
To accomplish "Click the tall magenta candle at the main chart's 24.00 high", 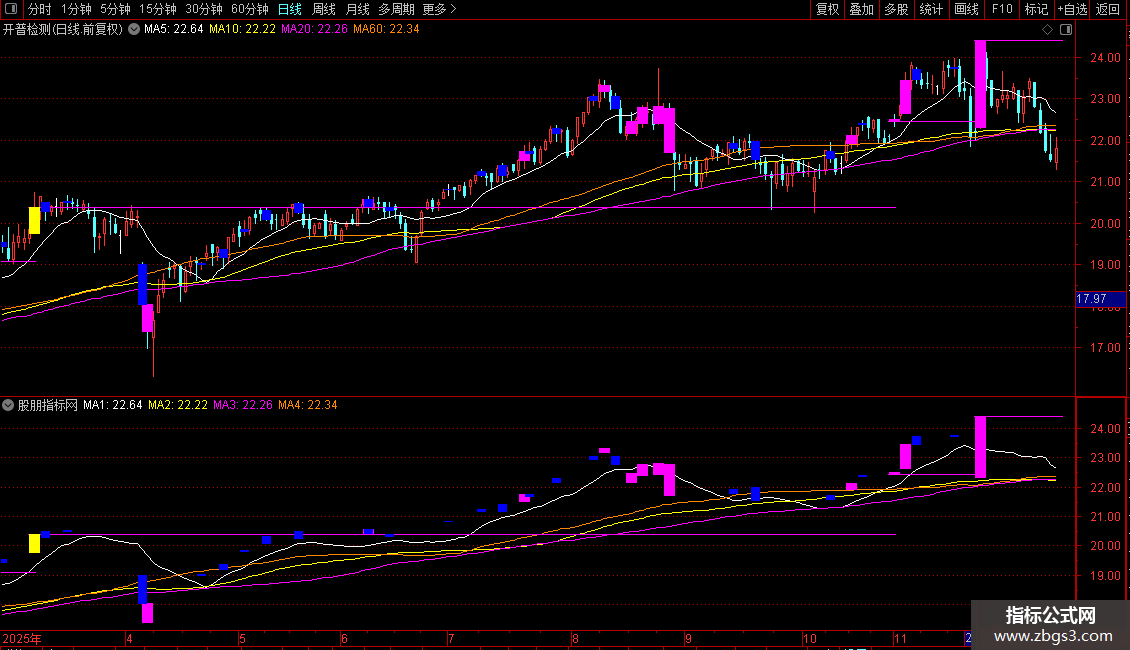I will (980, 84).
